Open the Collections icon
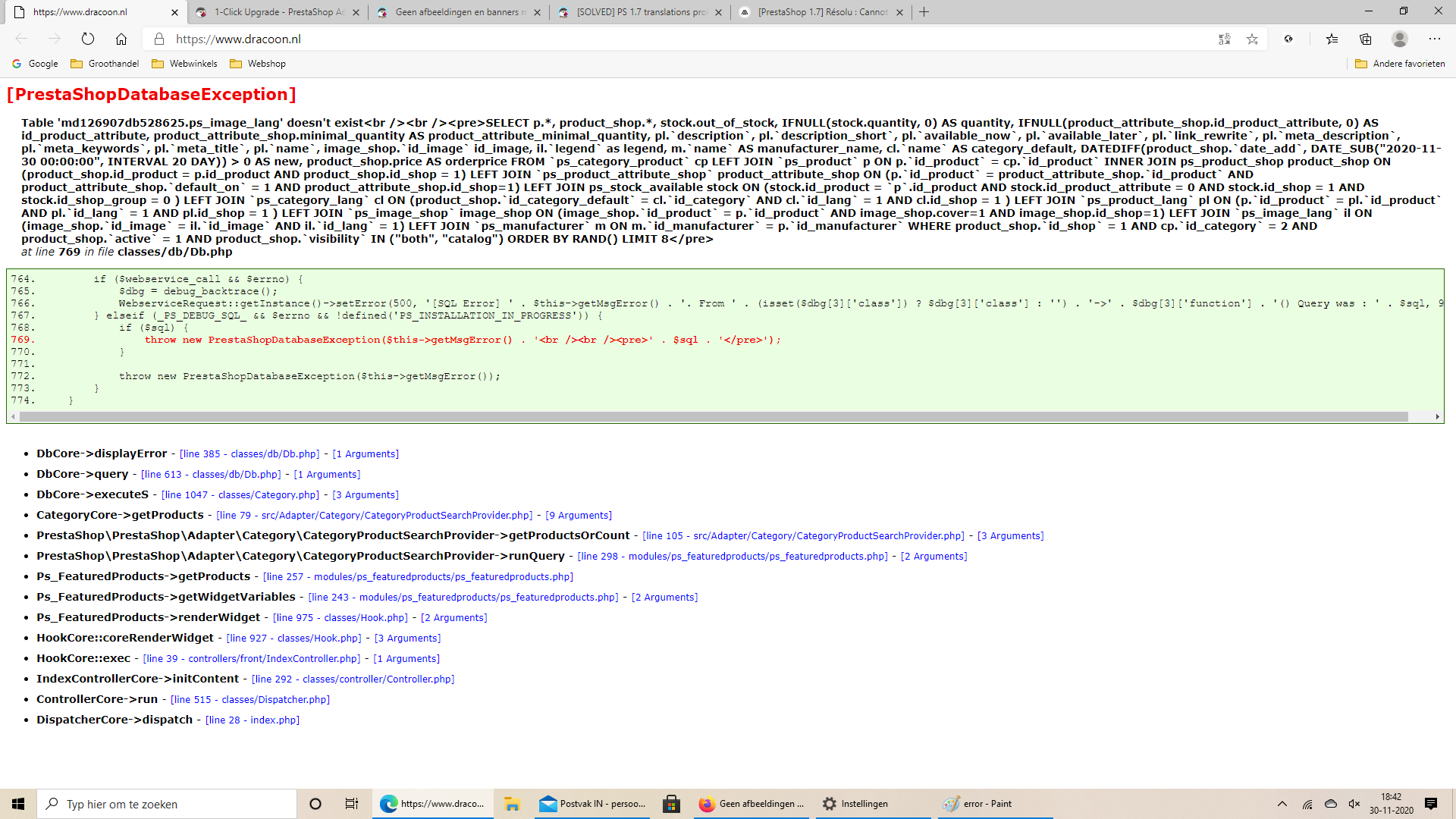Viewport: 1456px width, 819px height. (1366, 39)
